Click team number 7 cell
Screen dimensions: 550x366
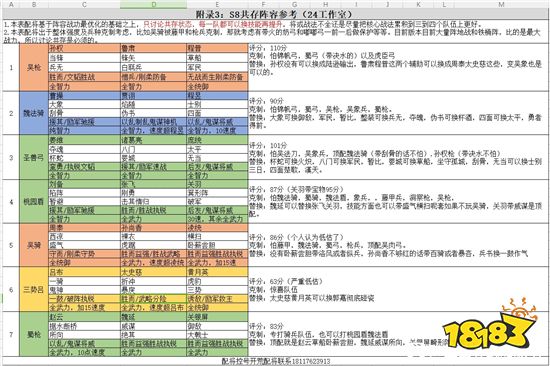coord(11,334)
